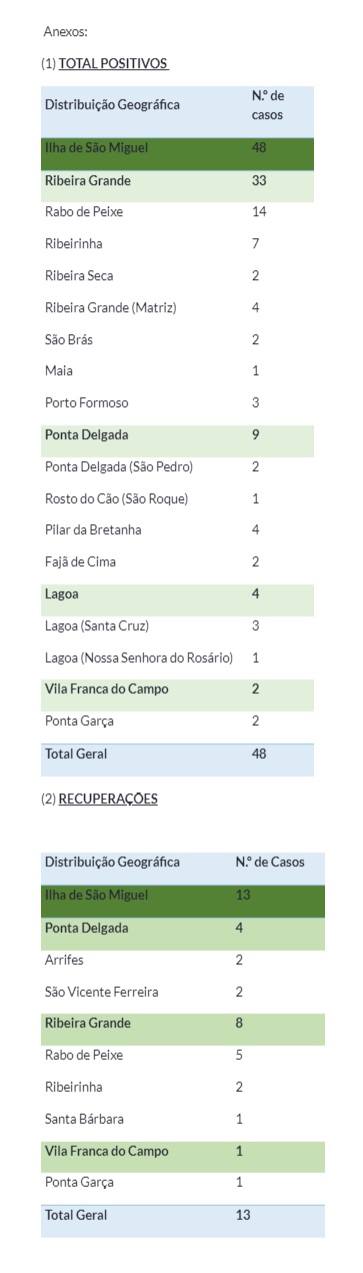Select the Santa Bárbara row

tap(183, 1119)
